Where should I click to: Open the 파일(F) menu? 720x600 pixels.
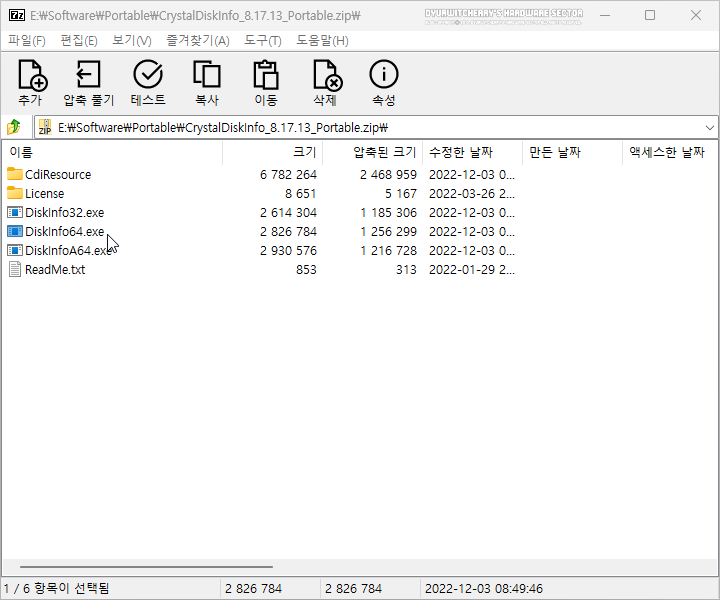[27, 41]
